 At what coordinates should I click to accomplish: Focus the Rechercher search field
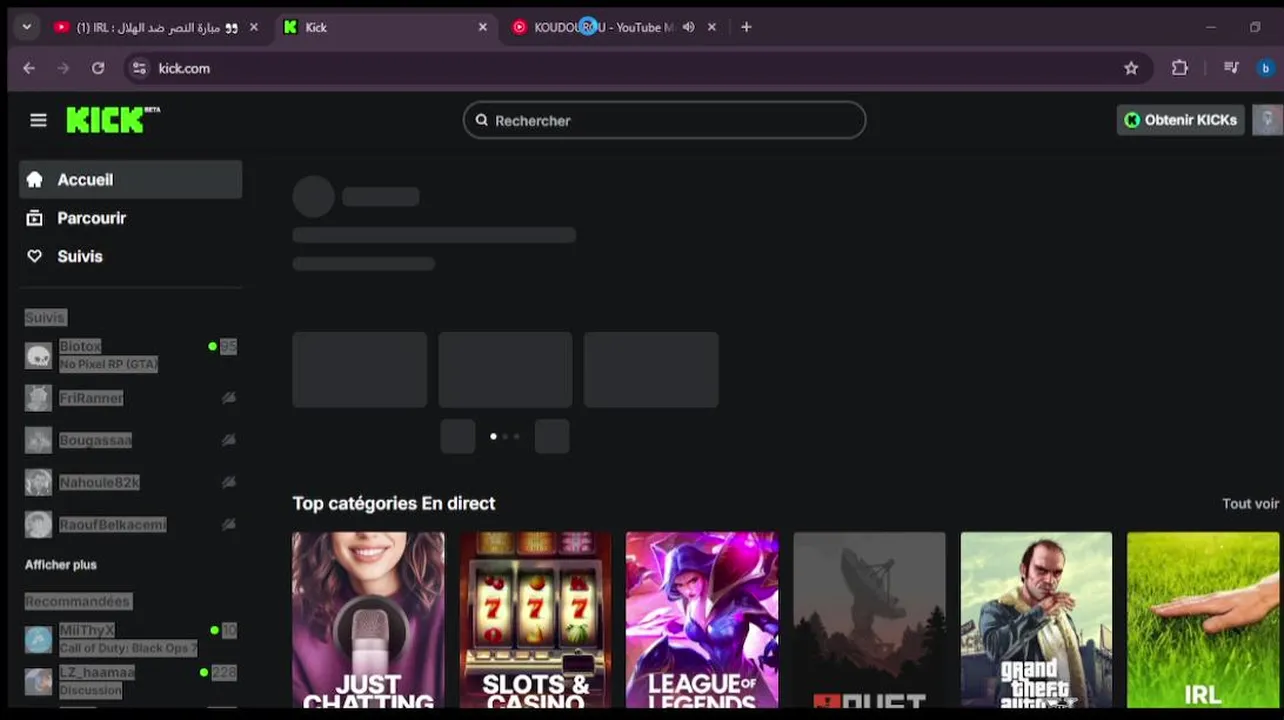tap(664, 120)
